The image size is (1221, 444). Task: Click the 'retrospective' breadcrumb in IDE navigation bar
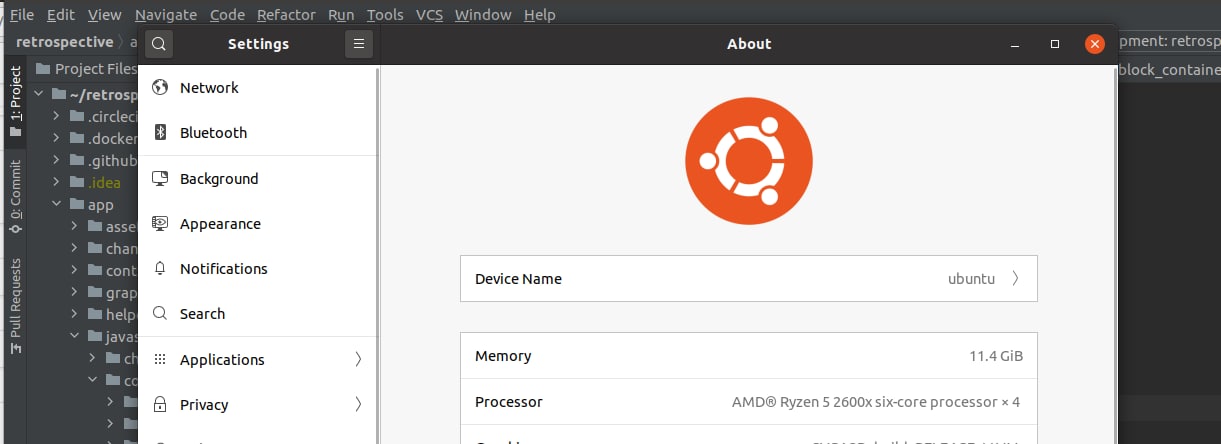(64, 42)
